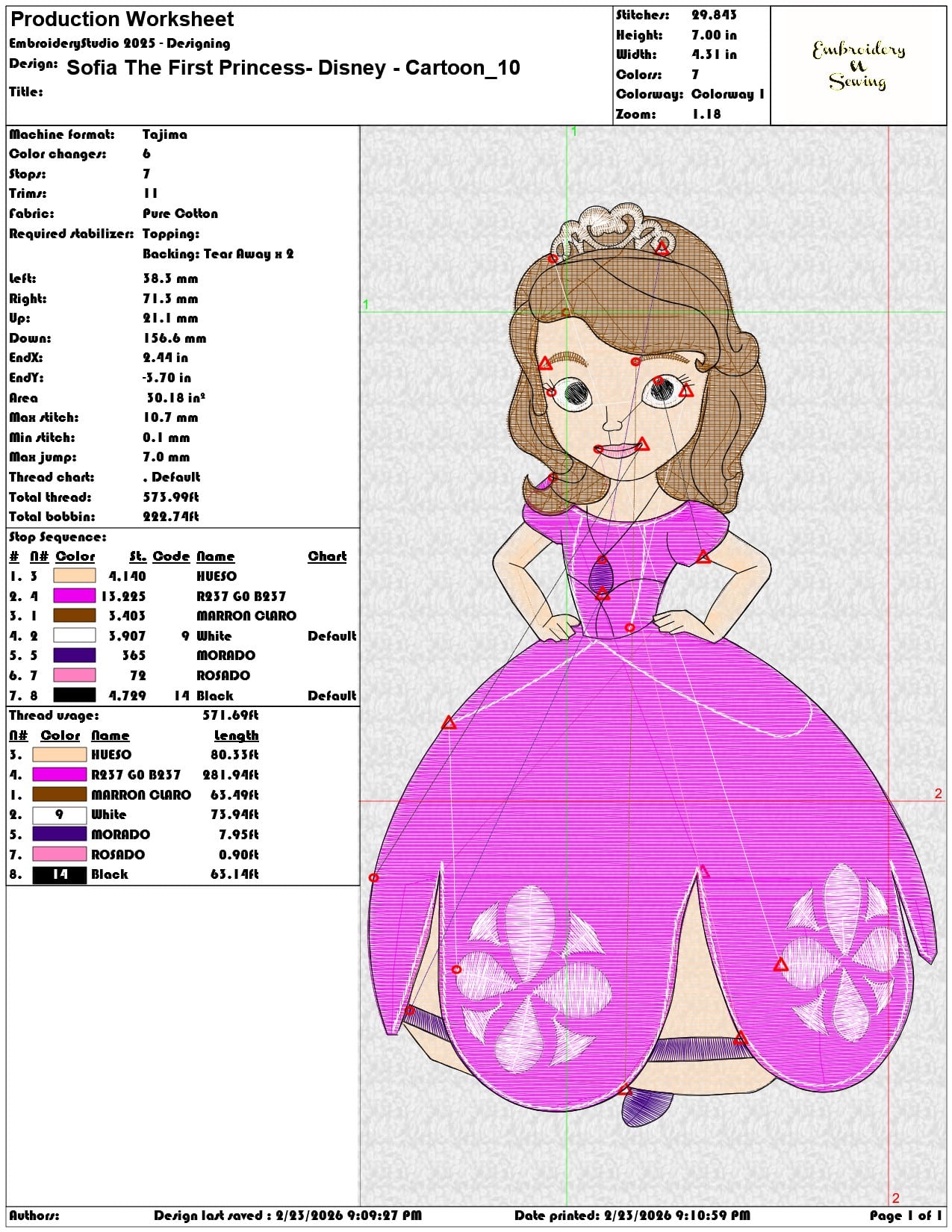Click the MARRON CLARO swatch in Stop Sequence
Viewport: 952px width, 1232px height.
click(x=75, y=615)
